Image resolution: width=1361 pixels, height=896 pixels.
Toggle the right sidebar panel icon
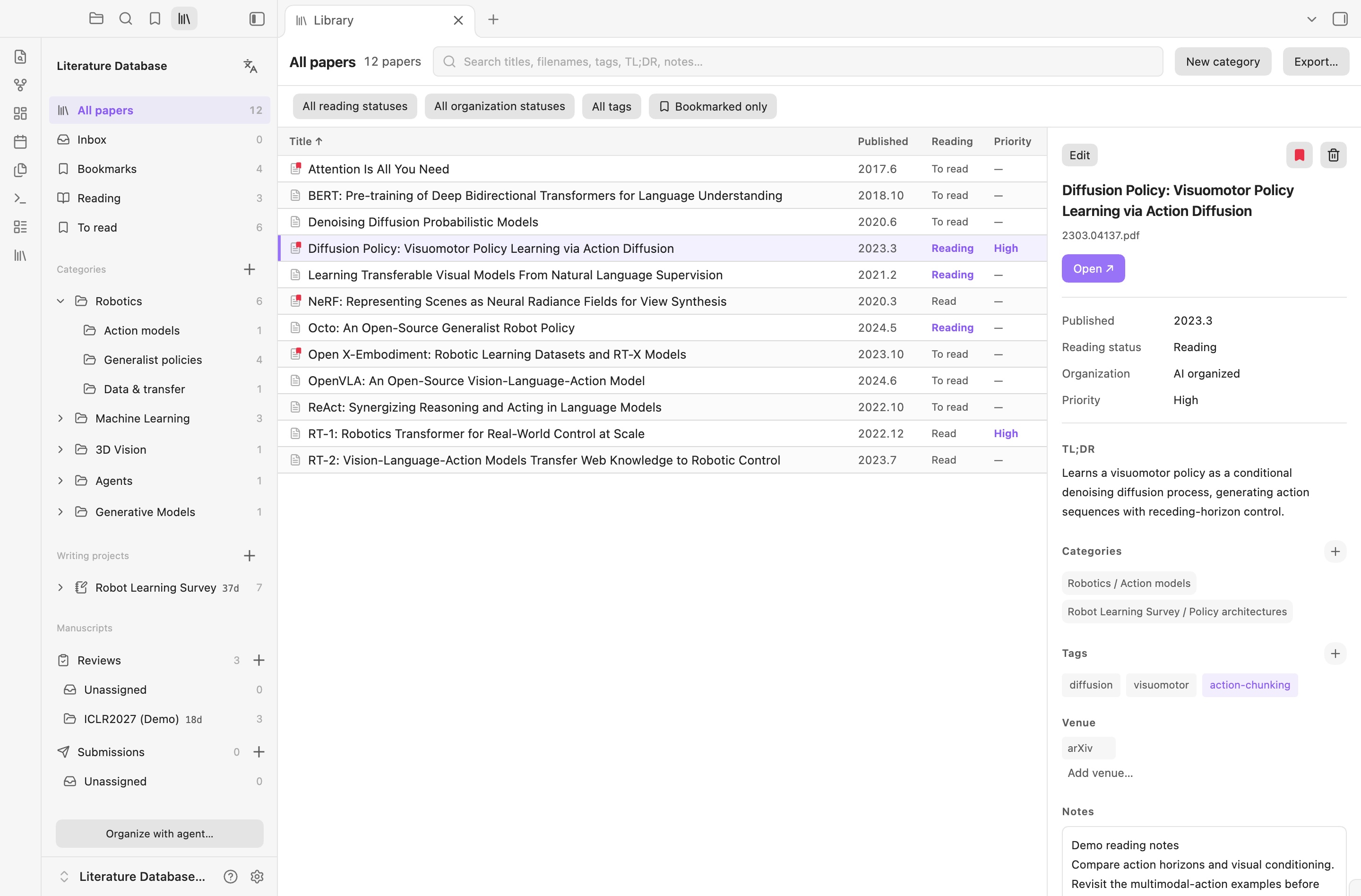[x=1340, y=19]
